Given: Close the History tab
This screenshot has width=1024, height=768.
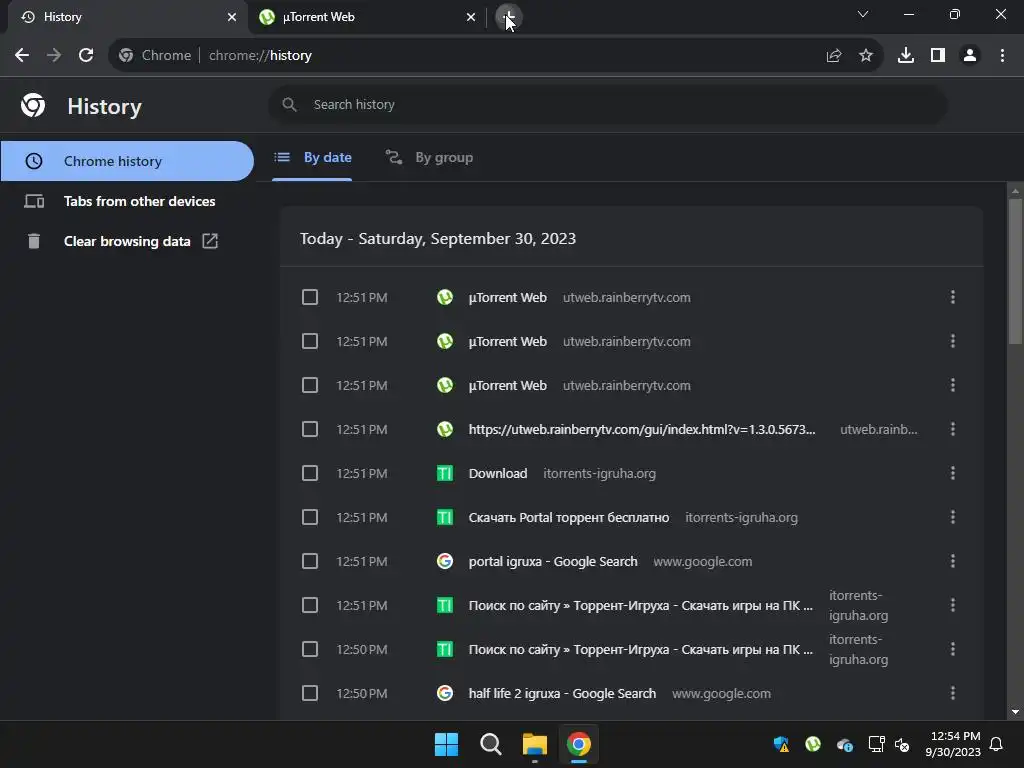Looking at the screenshot, I should pyautogui.click(x=232, y=17).
